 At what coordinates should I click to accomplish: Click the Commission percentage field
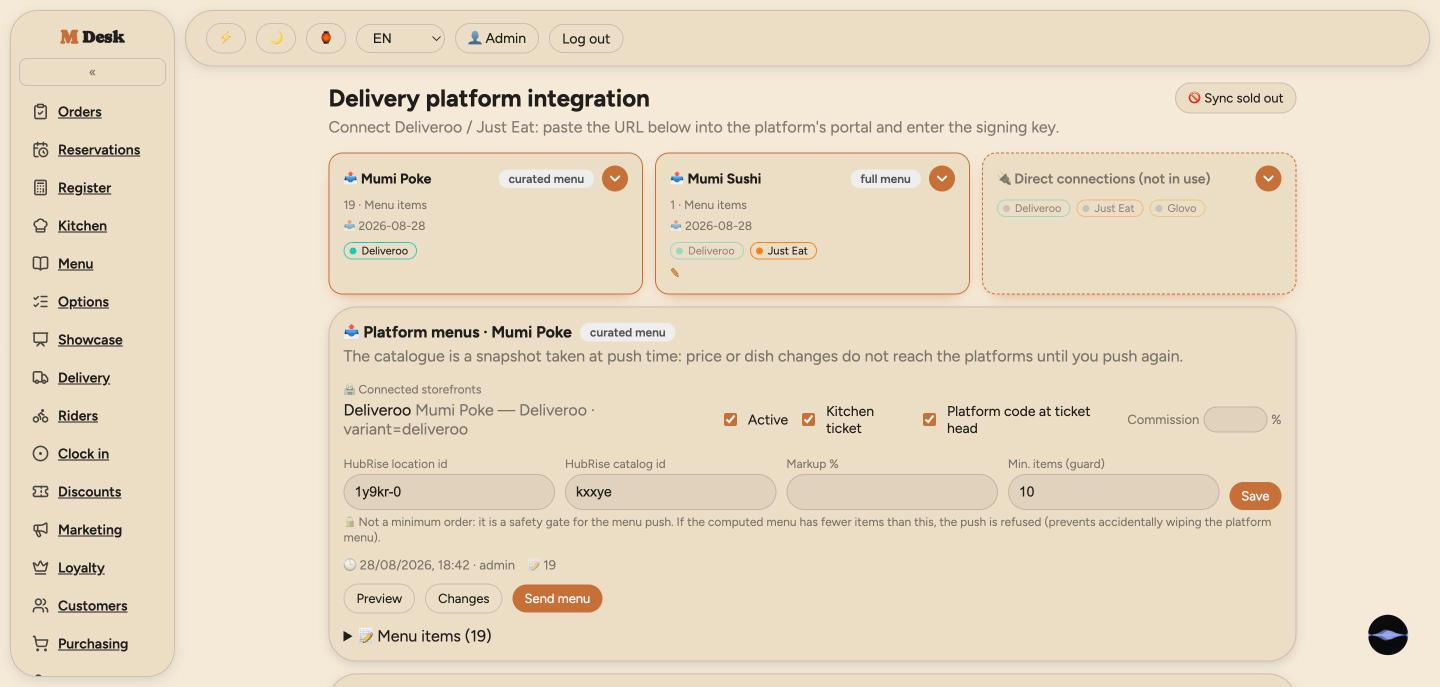(x=1235, y=419)
